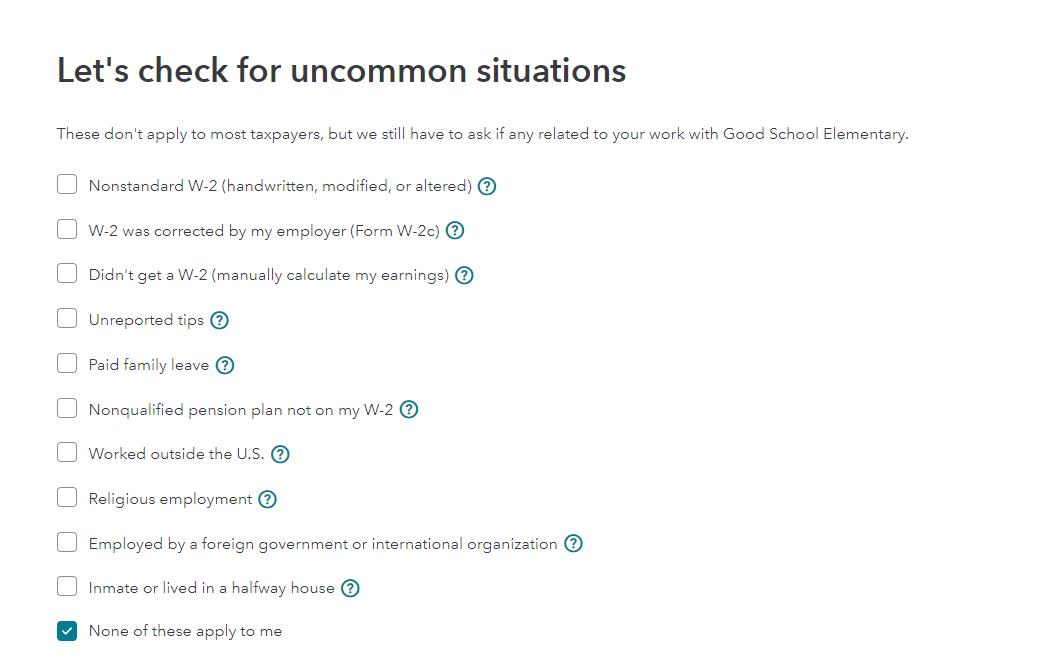Open Unreported tips help icon

219,321
